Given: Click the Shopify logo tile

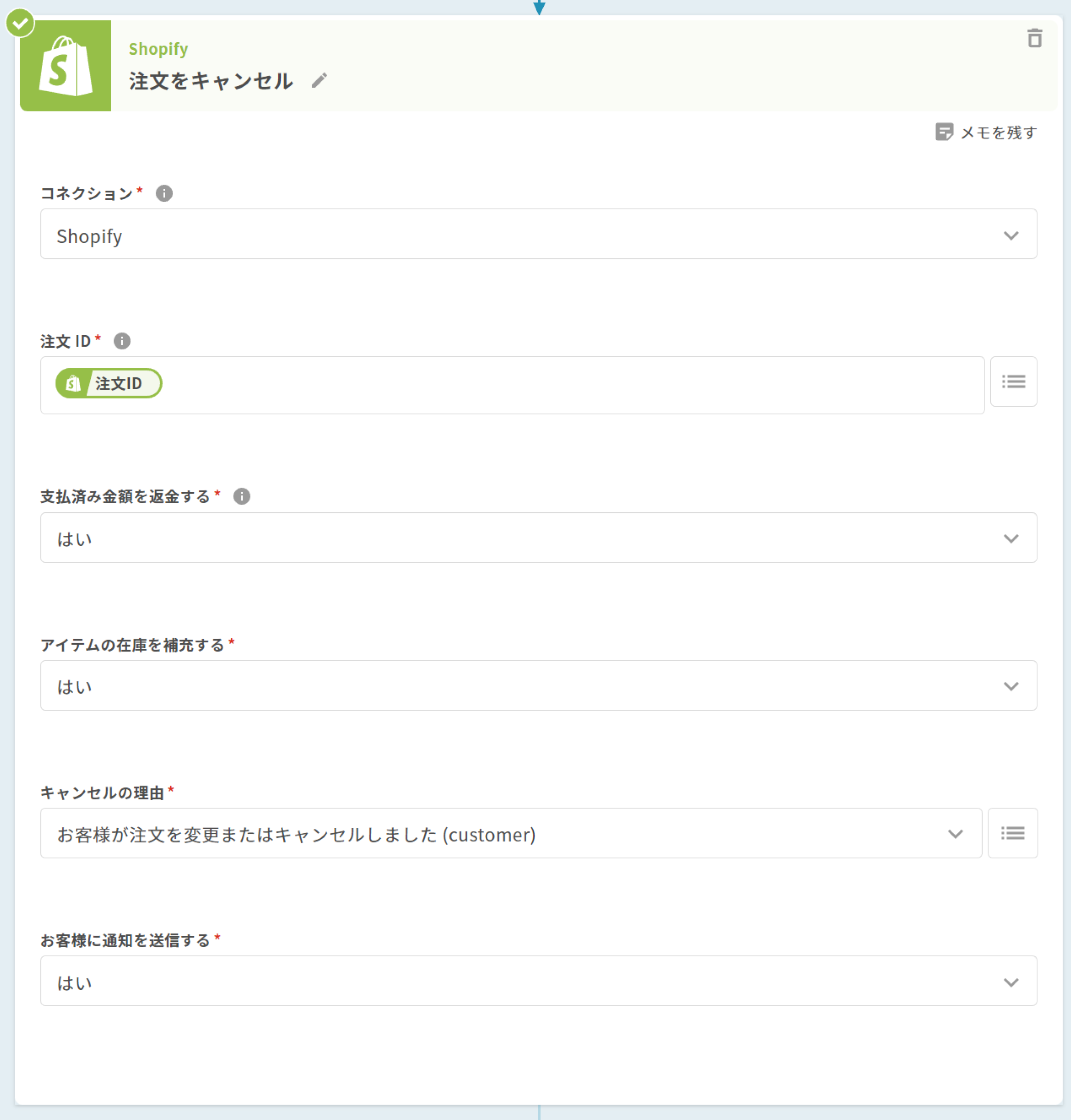Looking at the screenshot, I should tap(66, 66).
